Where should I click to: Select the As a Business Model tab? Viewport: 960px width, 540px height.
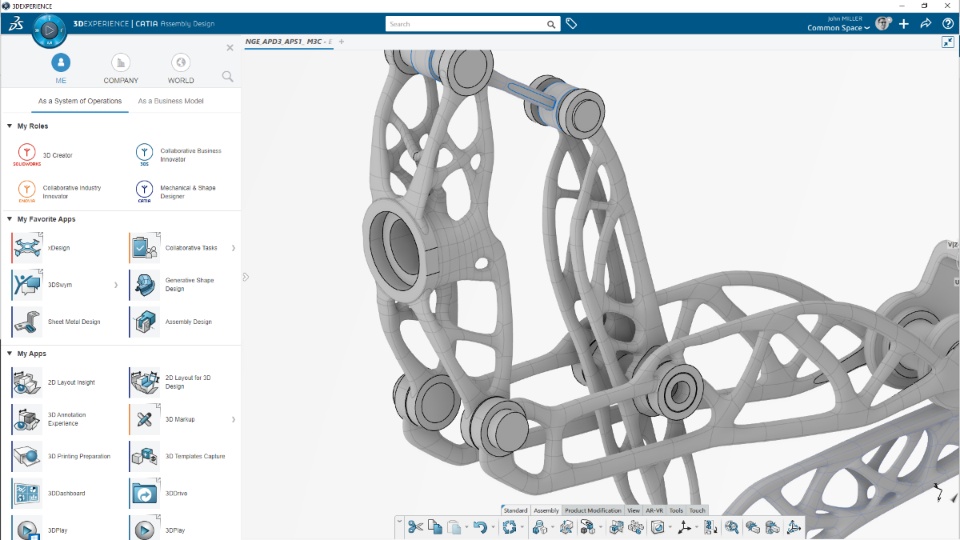[170, 101]
